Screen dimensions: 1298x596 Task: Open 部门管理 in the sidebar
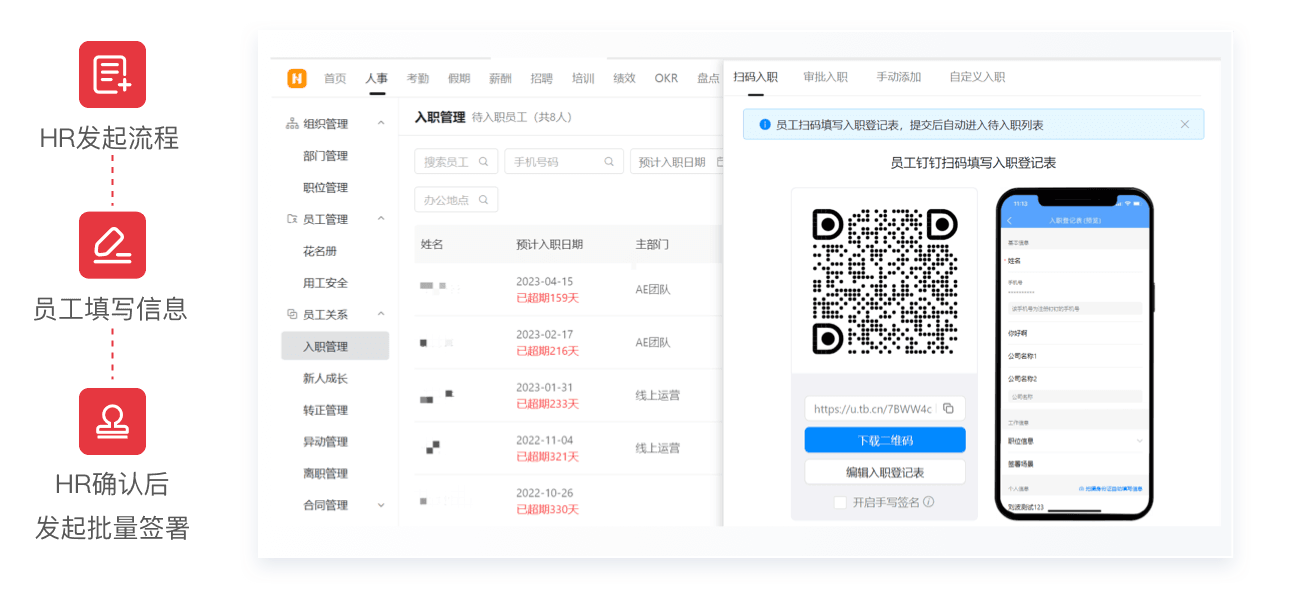[325, 156]
